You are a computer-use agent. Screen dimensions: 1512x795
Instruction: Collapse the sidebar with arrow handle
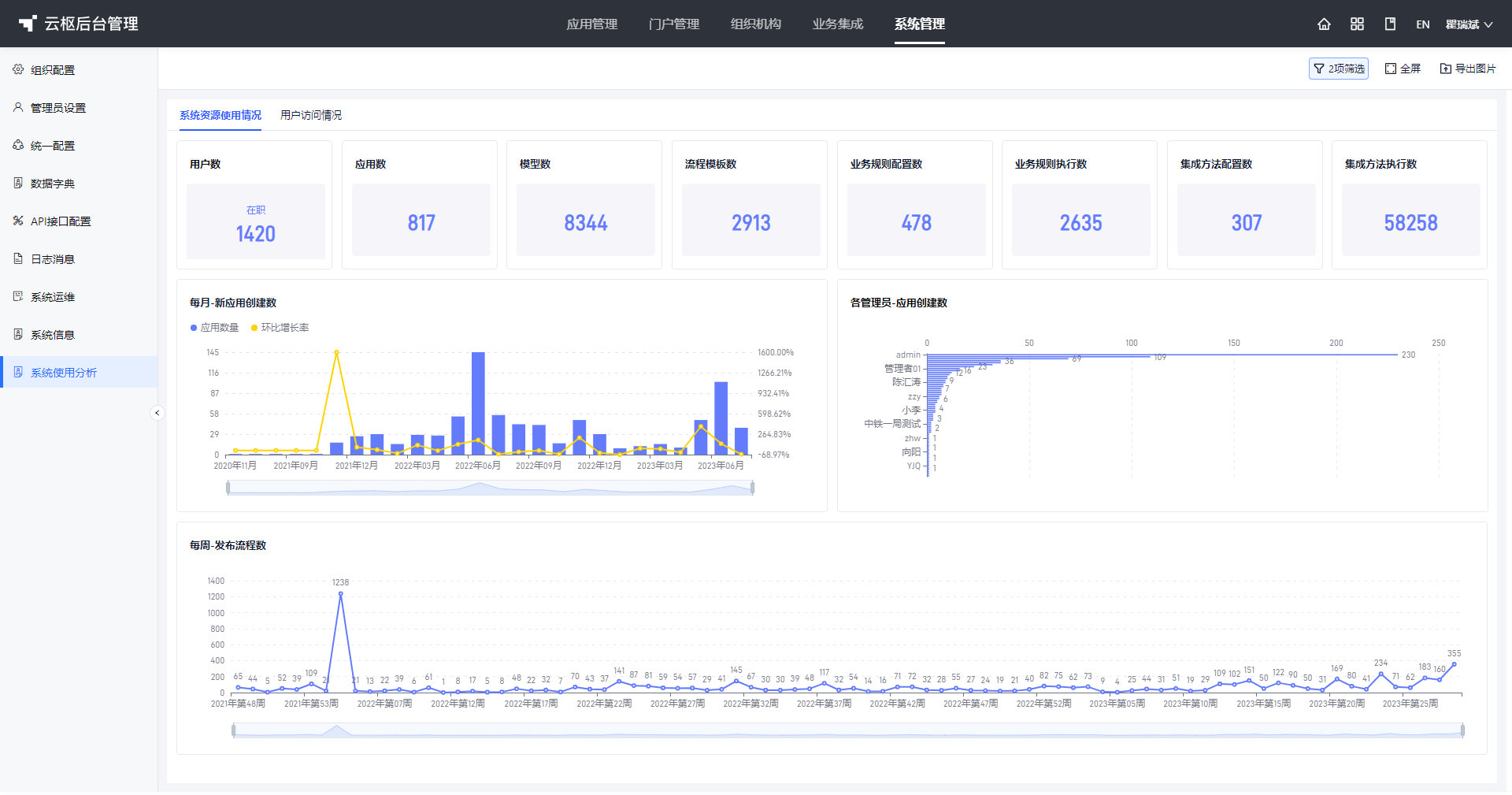pyautogui.click(x=157, y=413)
